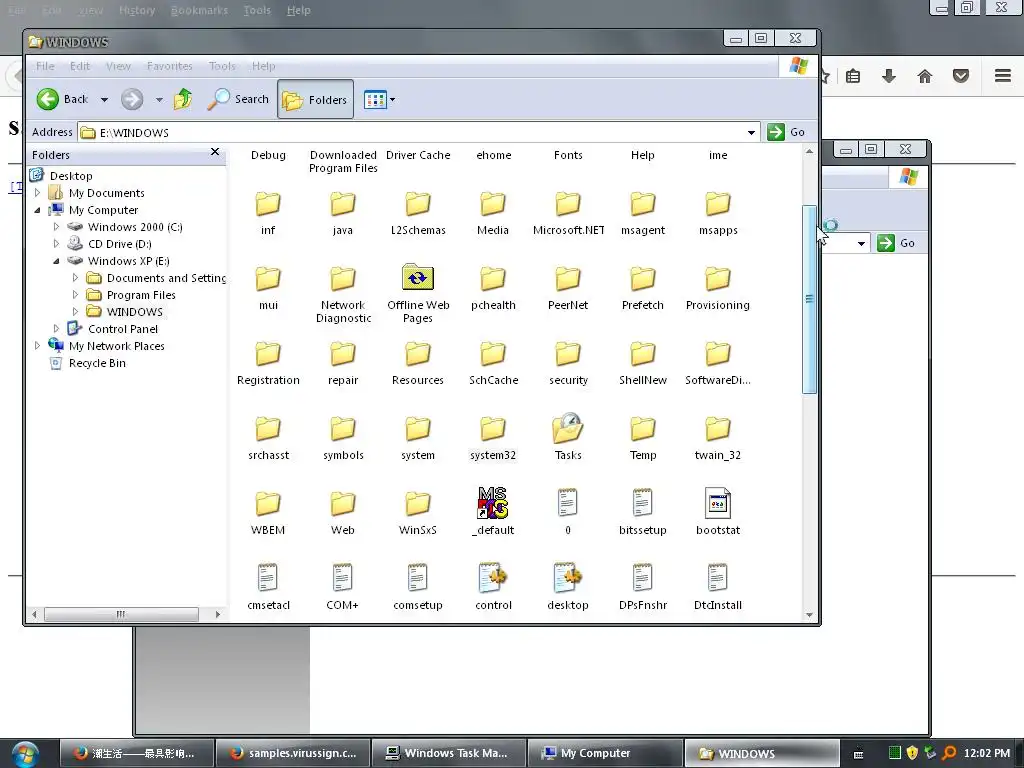Collapse the Windows XP (E:) node
This screenshot has height=768, width=1024.
point(56,261)
